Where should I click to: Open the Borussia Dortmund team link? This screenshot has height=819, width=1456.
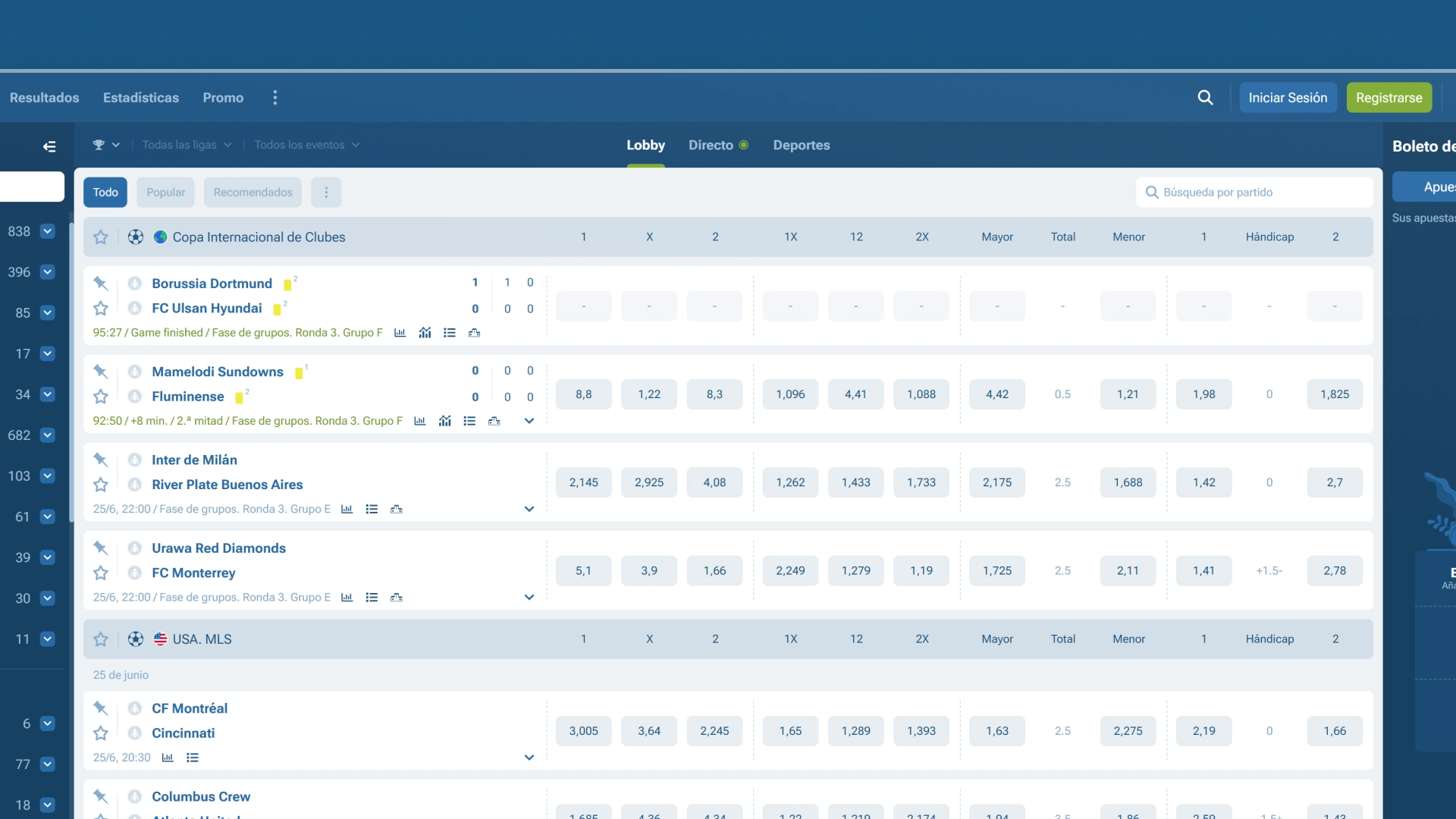pyautogui.click(x=212, y=283)
